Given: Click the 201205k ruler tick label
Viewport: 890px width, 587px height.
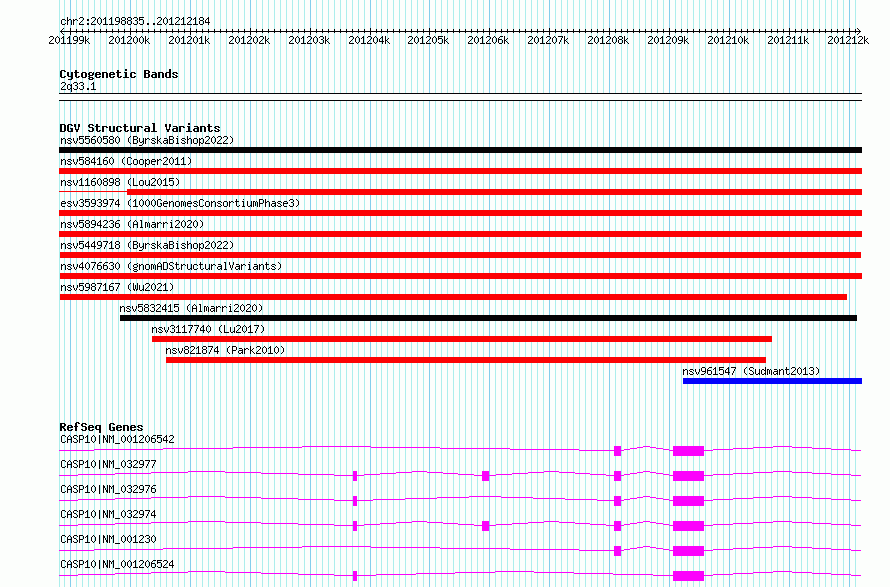Looking at the screenshot, I should (x=428, y=40).
